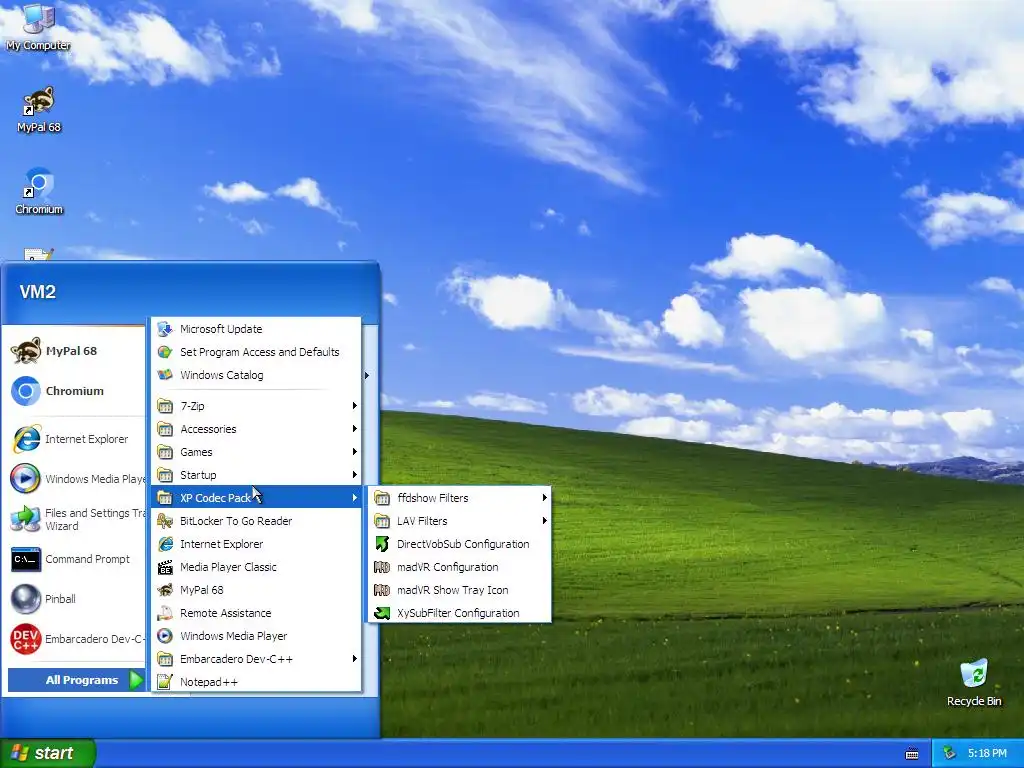The width and height of the screenshot is (1024, 768).
Task: Expand the Games submenu arrow
Action: pyautogui.click(x=355, y=452)
